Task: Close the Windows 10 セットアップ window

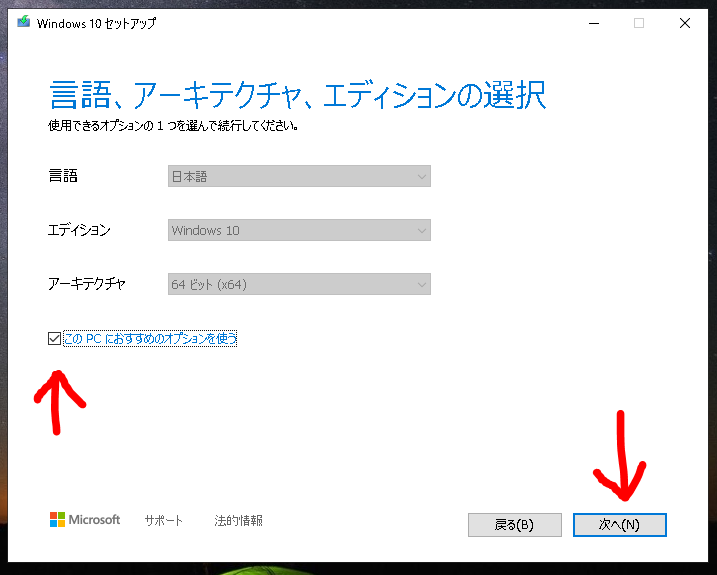Action: tap(685, 23)
